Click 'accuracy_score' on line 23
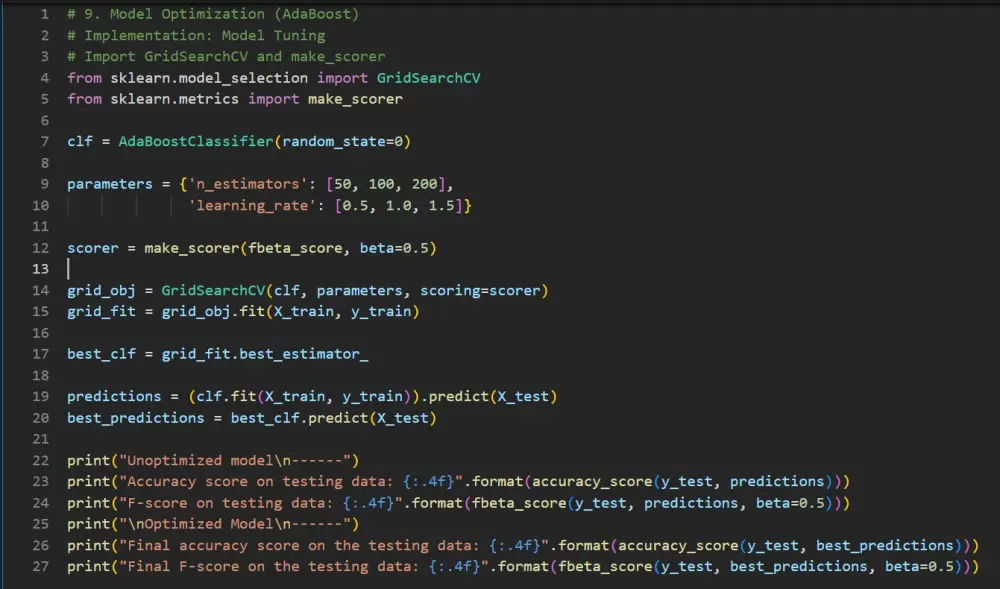Viewport: 1000px width, 589px height. click(592, 481)
